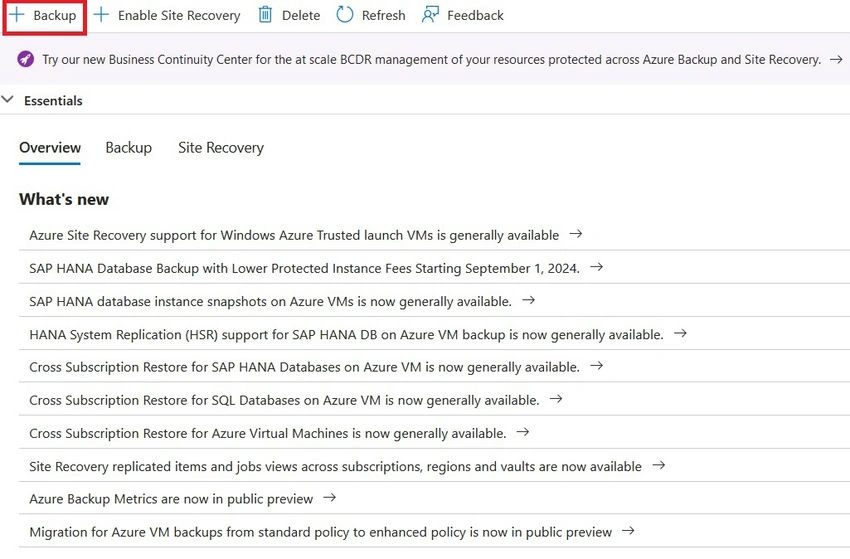The width and height of the screenshot is (850, 559).
Task: Open SAP HANA Database Backup Lower Fees announcement
Action: (x=304, y=268)
